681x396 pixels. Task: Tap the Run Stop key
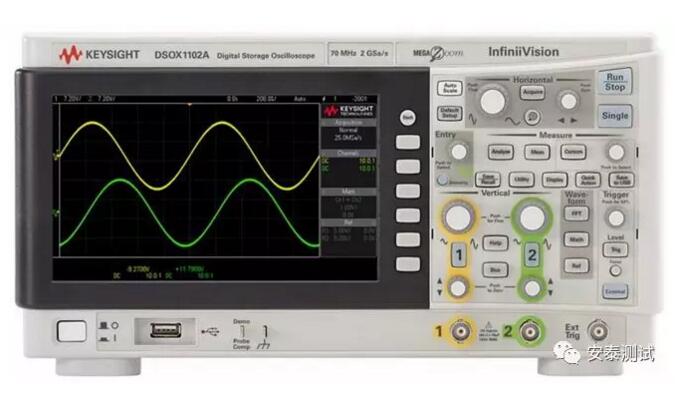(x=615, y=82)
